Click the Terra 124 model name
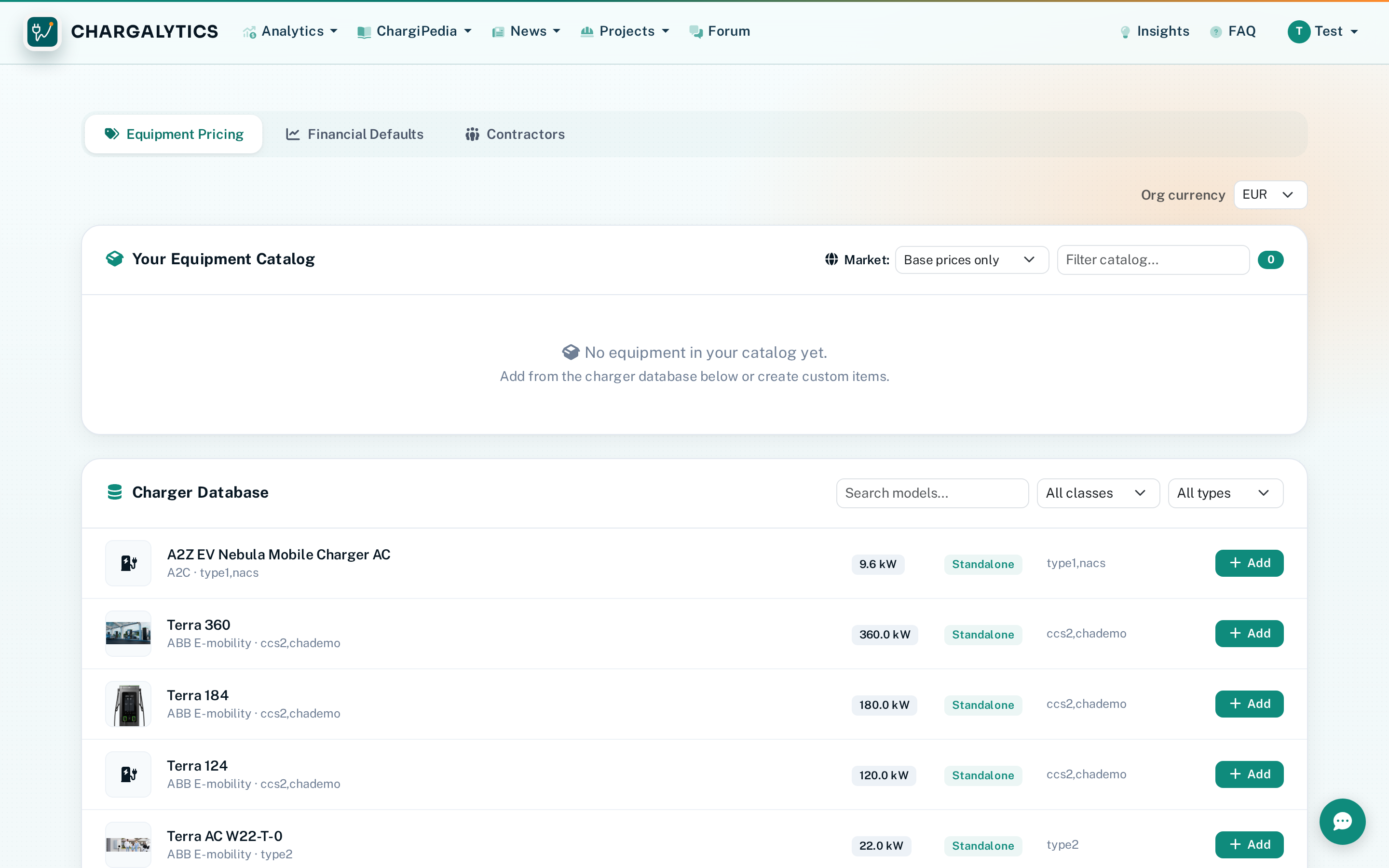1389x868 pixels. coord(197,766)
